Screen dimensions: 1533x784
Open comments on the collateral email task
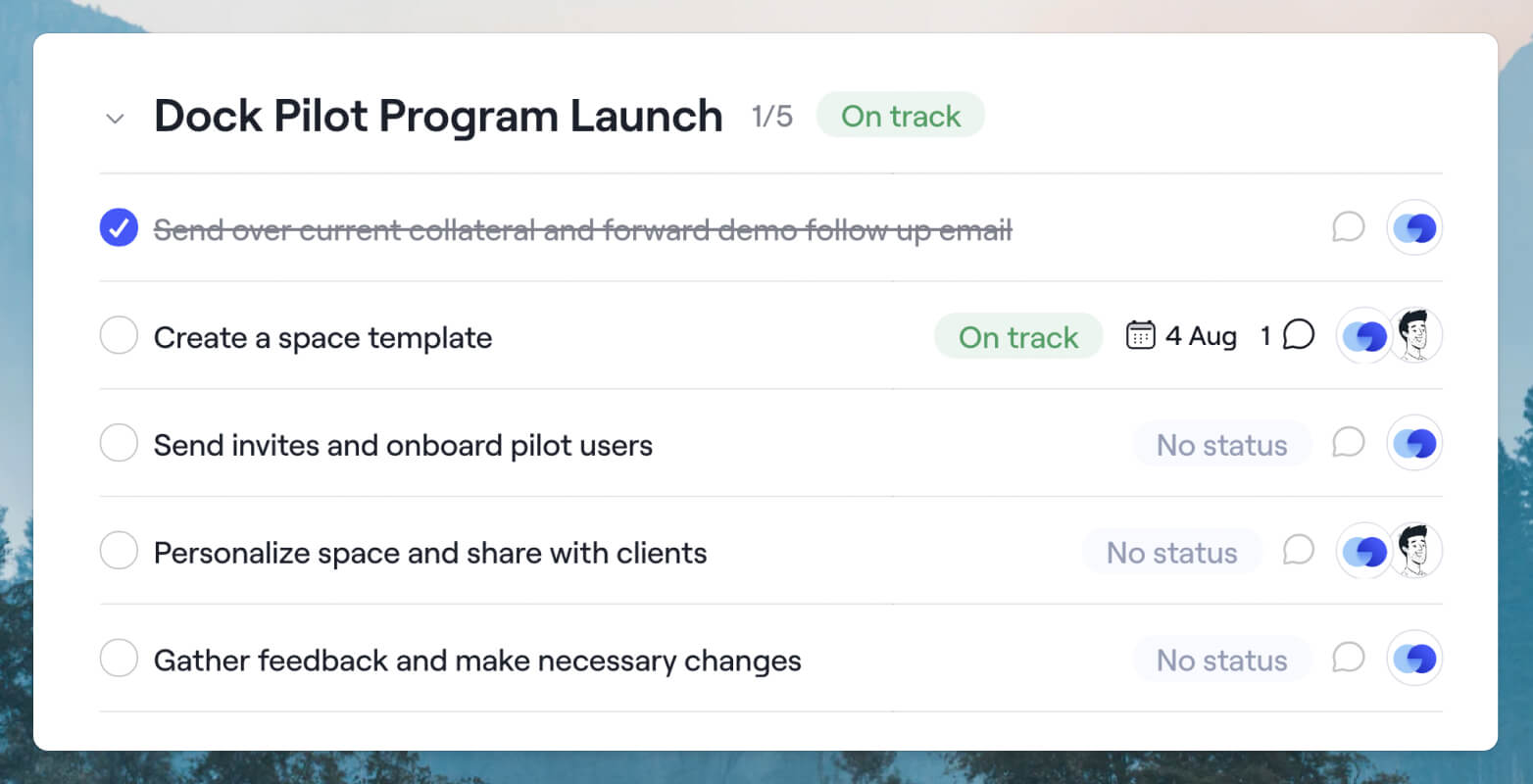[x=1348, y=227]
